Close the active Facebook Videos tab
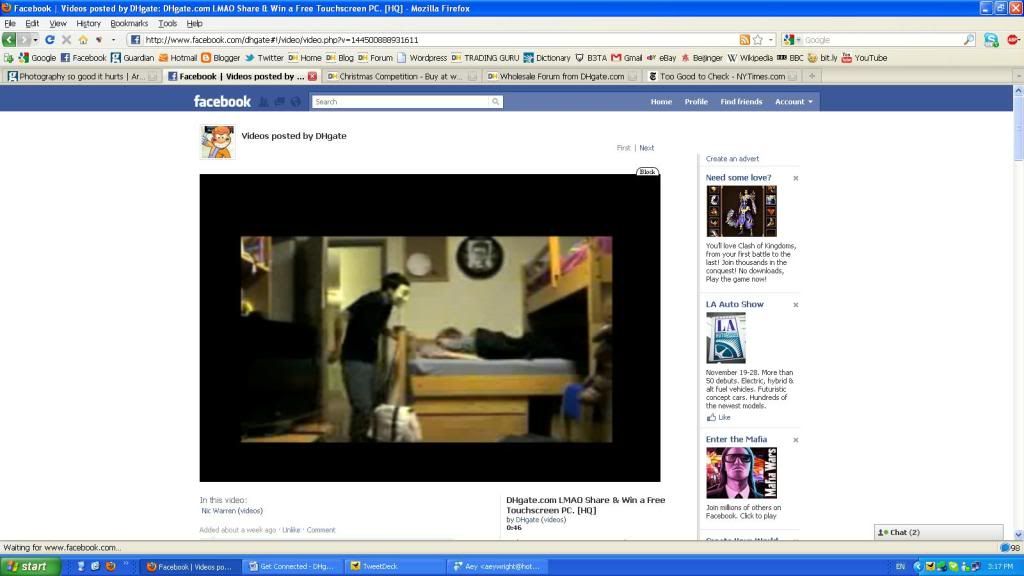The image size is (1024, 576). click(312, 76)
